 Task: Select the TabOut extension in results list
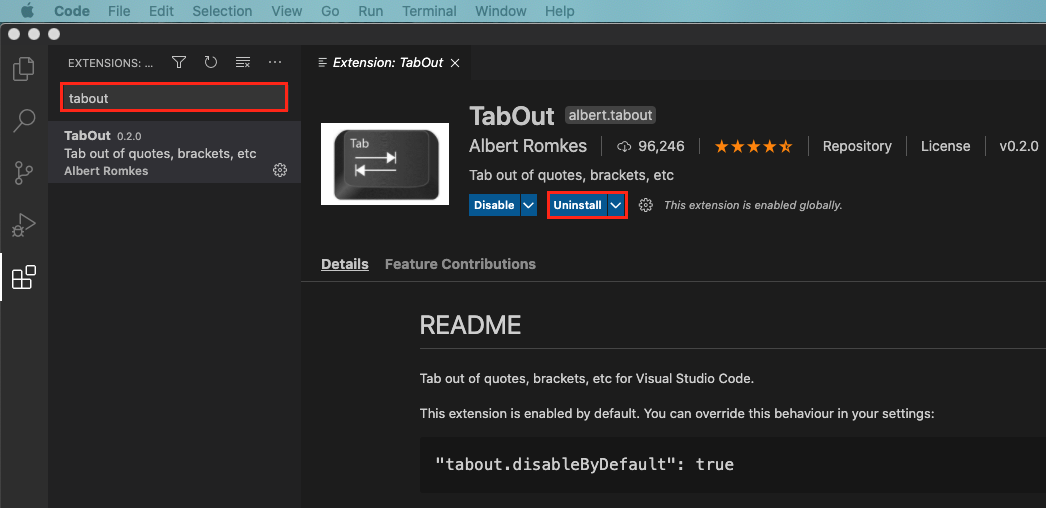pos(174,153)
